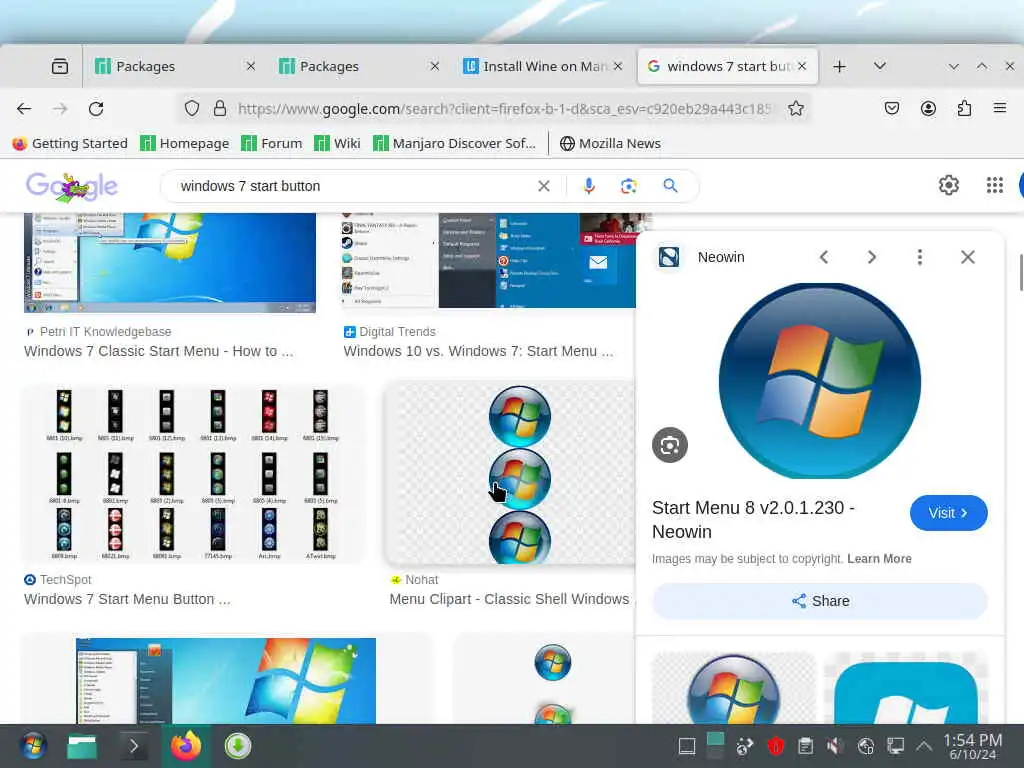Expand the list all tabs chevron
The height and width of the screenshot is (768, 1024).
[x=880, y=66]
